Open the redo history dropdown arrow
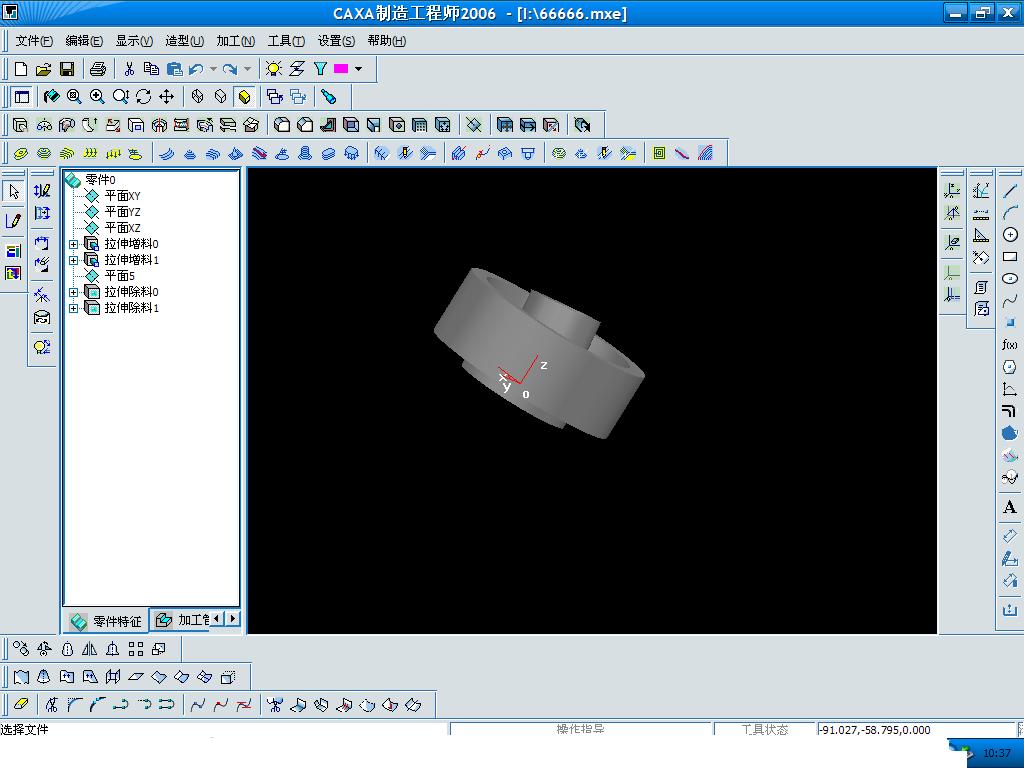 [247, 69]
